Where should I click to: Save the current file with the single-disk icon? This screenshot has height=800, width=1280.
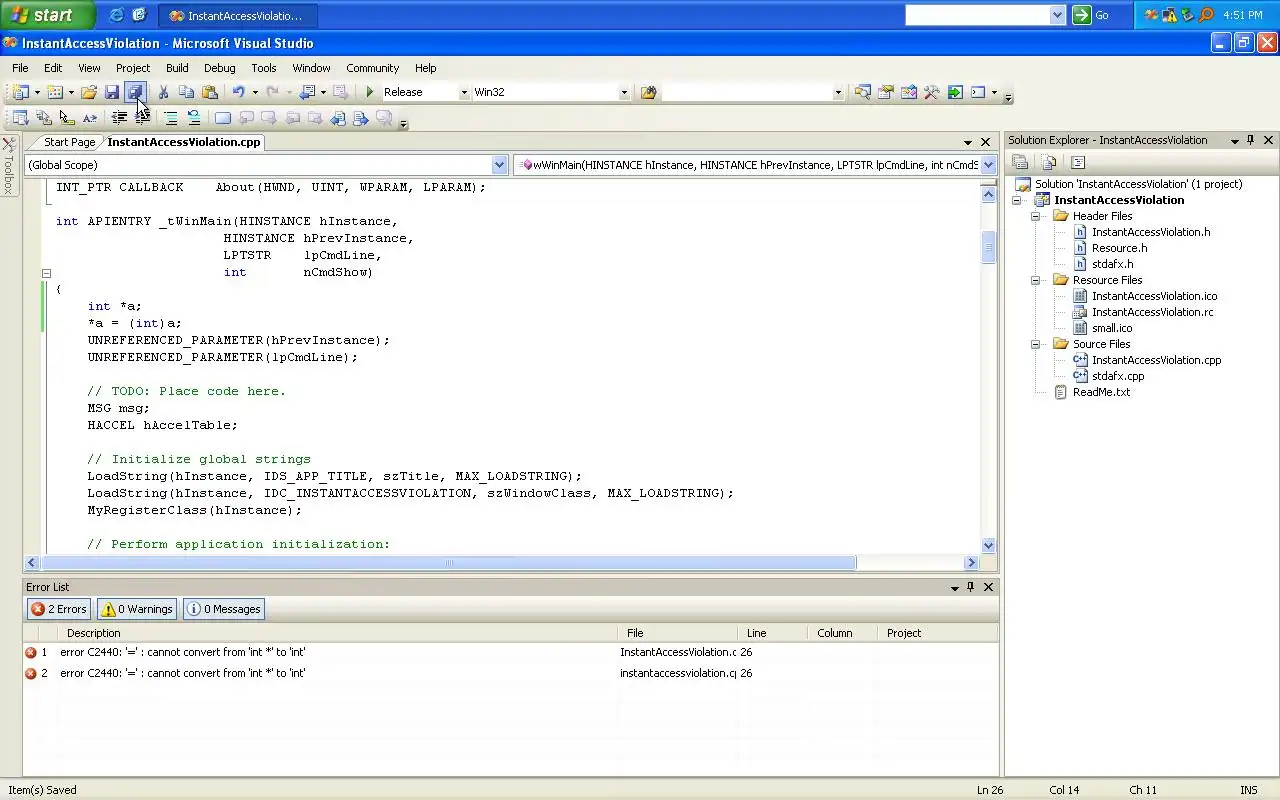(112, 92)
